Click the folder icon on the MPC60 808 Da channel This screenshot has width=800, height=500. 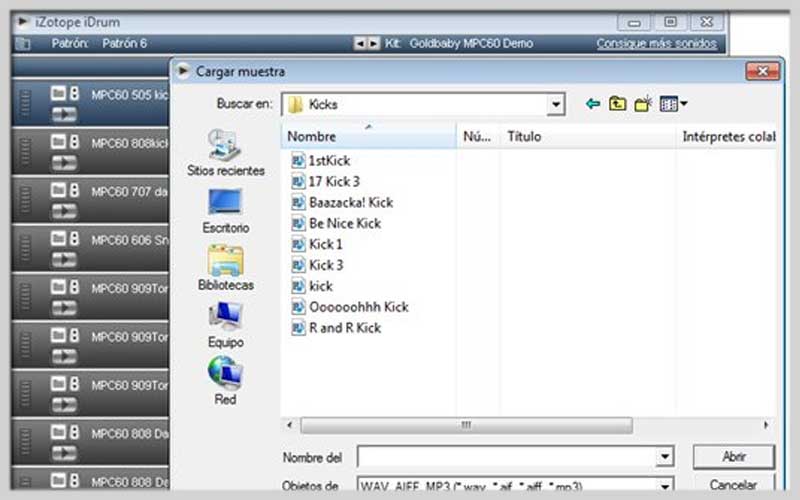pos(58,432)
